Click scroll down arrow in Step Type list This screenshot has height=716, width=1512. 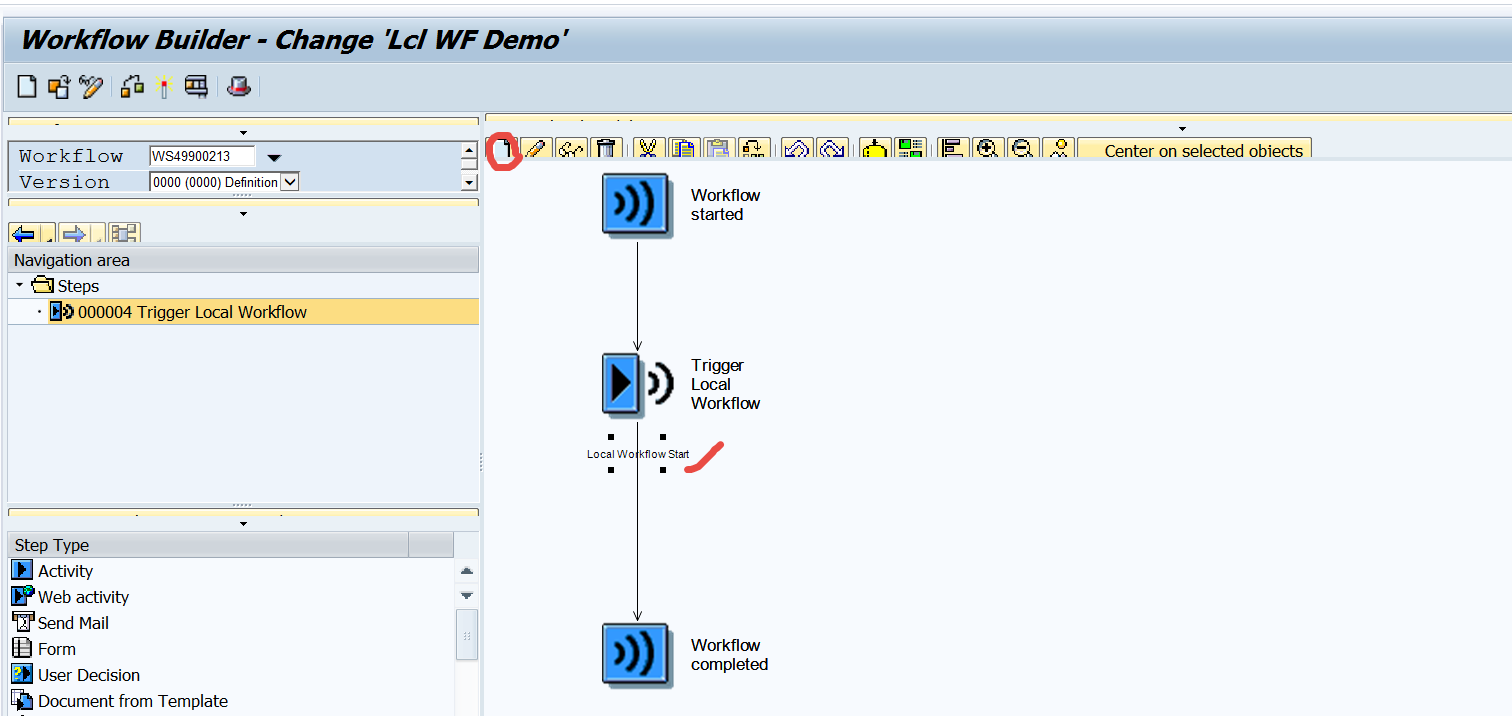pos(466,595)
